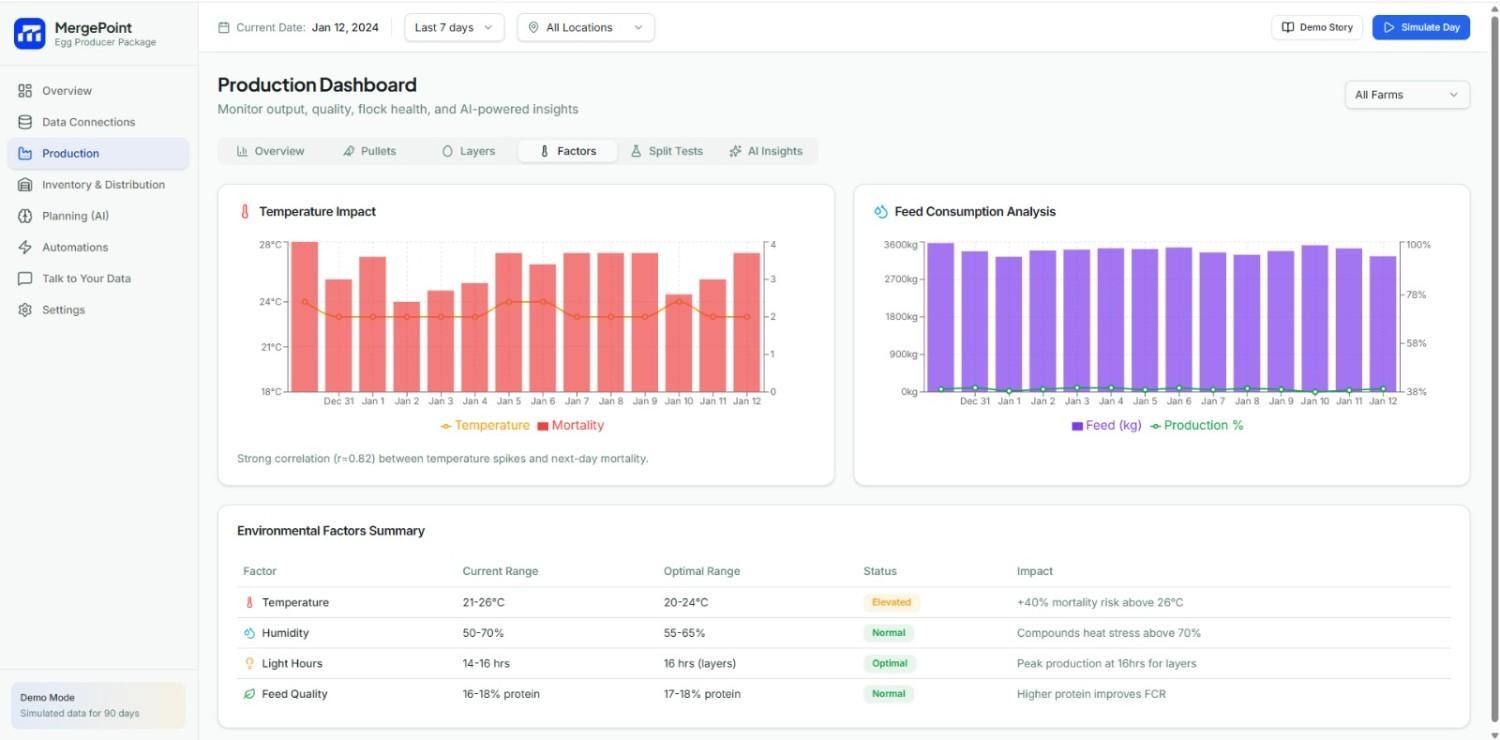The height and width of the screenshot is (740, 1500).
Task: Open the All Farms dropdown
Action: click(1406, 94)
